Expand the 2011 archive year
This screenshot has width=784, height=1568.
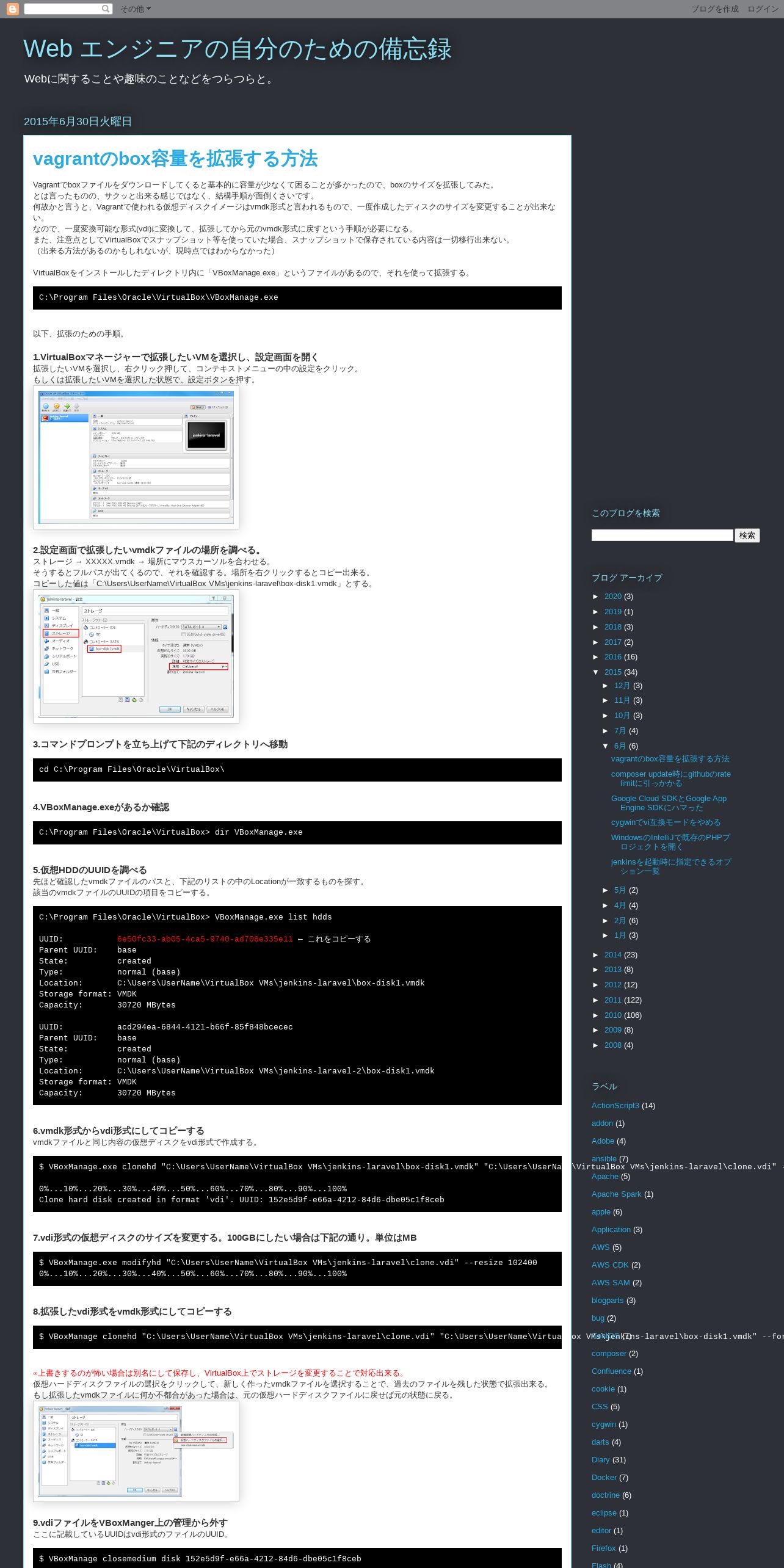coord(597,1000)
